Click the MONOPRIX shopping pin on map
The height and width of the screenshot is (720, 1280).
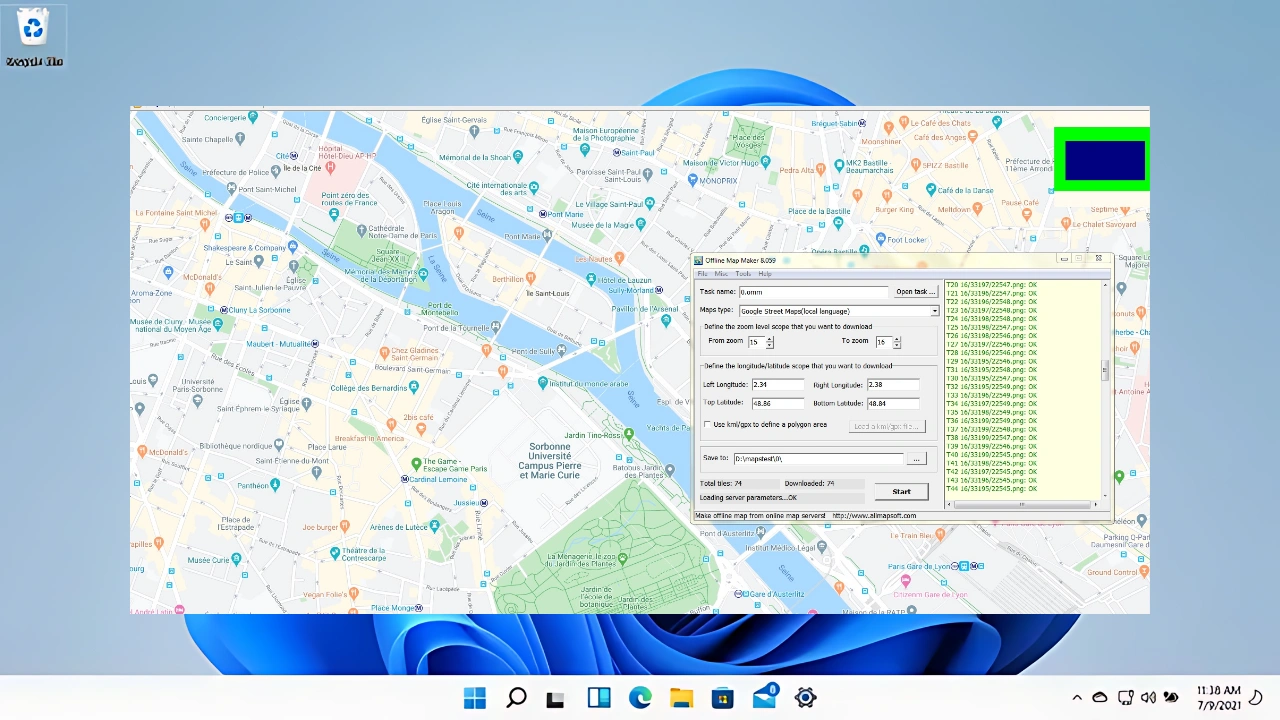693,180
